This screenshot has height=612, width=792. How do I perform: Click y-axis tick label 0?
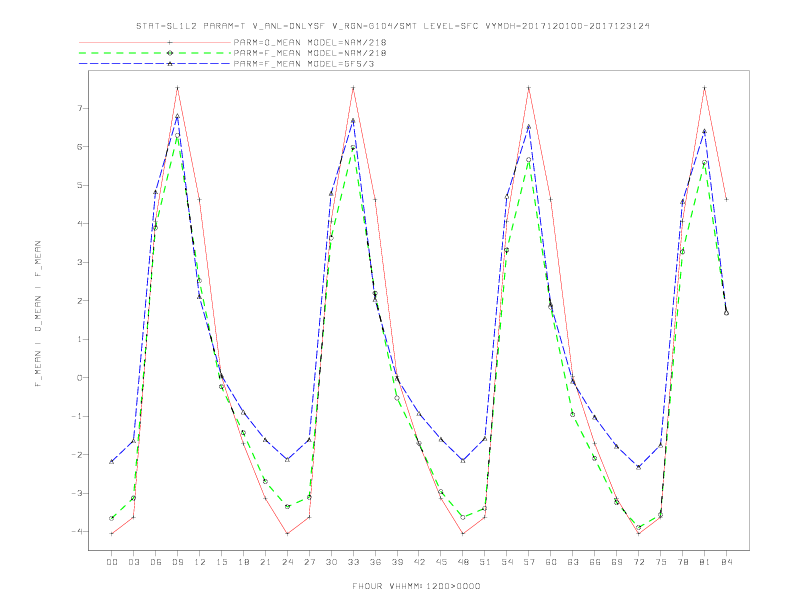(x=80, y=378)
